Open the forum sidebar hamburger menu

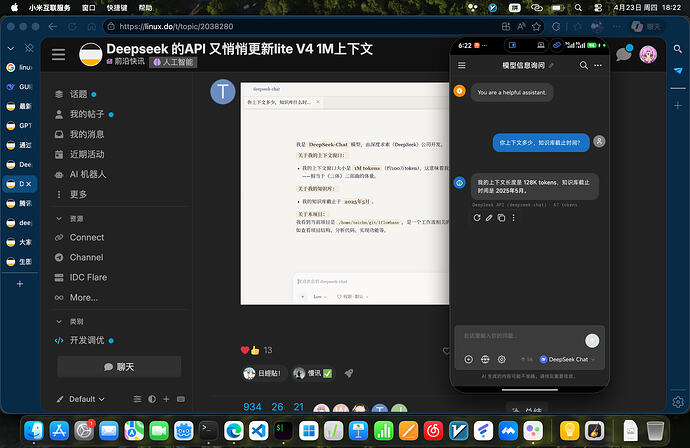[x=59, y=55]
